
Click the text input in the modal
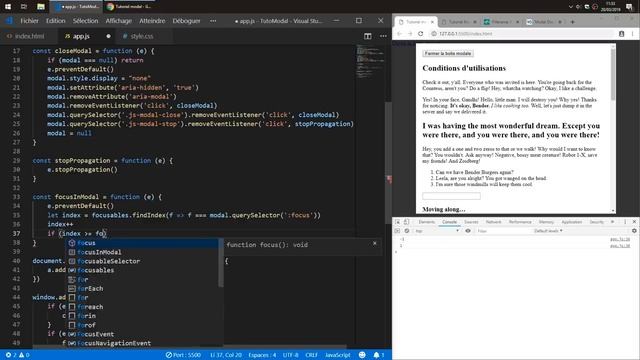tap(451, 196)
